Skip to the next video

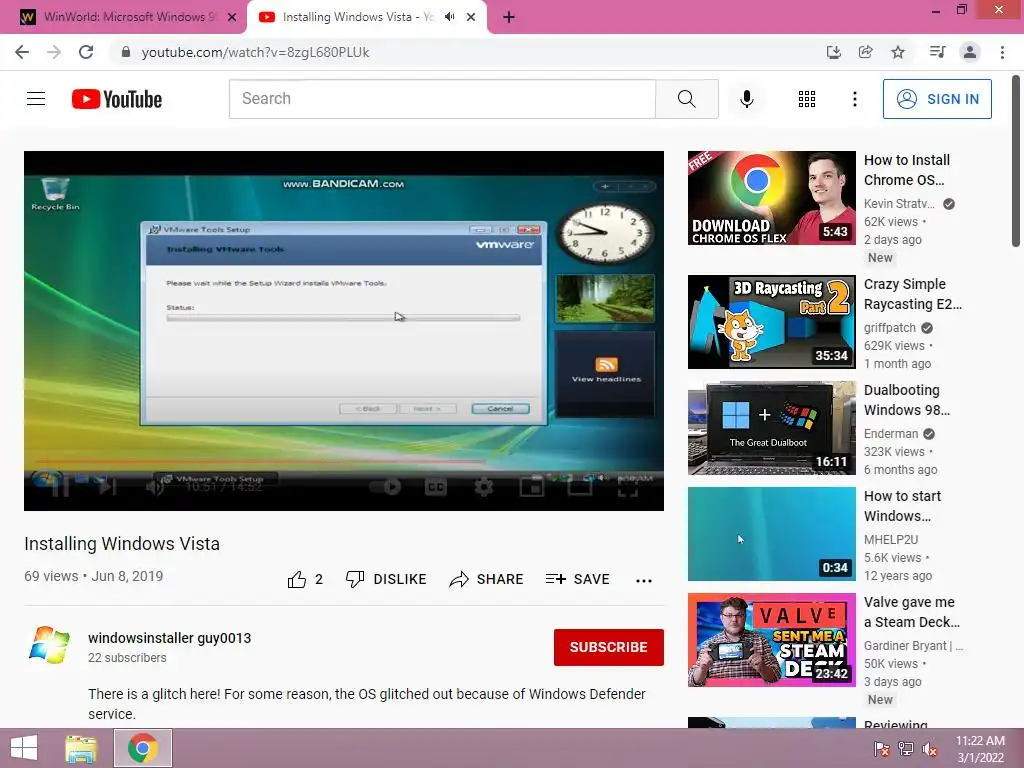(108, 487)
